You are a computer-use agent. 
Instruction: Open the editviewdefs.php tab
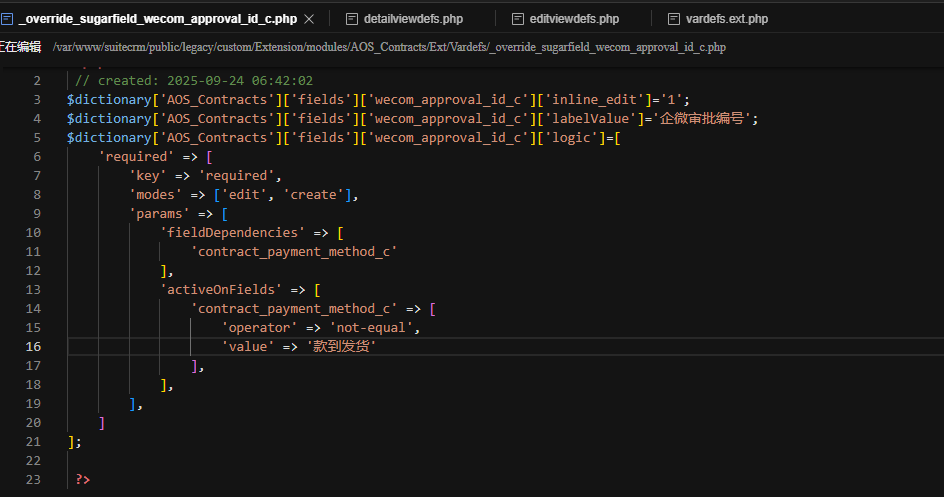(x=574, y=19)
